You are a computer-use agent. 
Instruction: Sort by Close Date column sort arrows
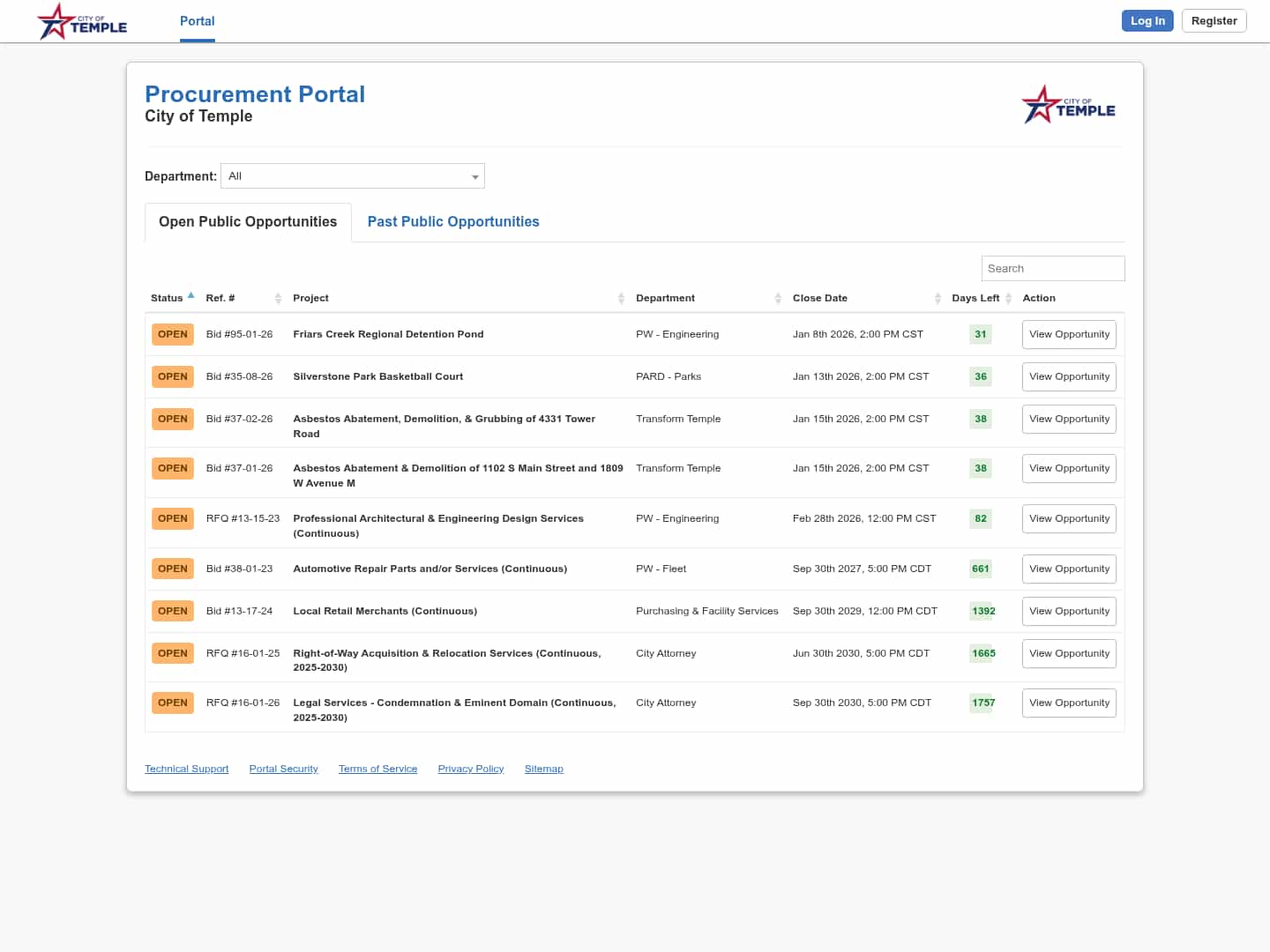[938, 299]
